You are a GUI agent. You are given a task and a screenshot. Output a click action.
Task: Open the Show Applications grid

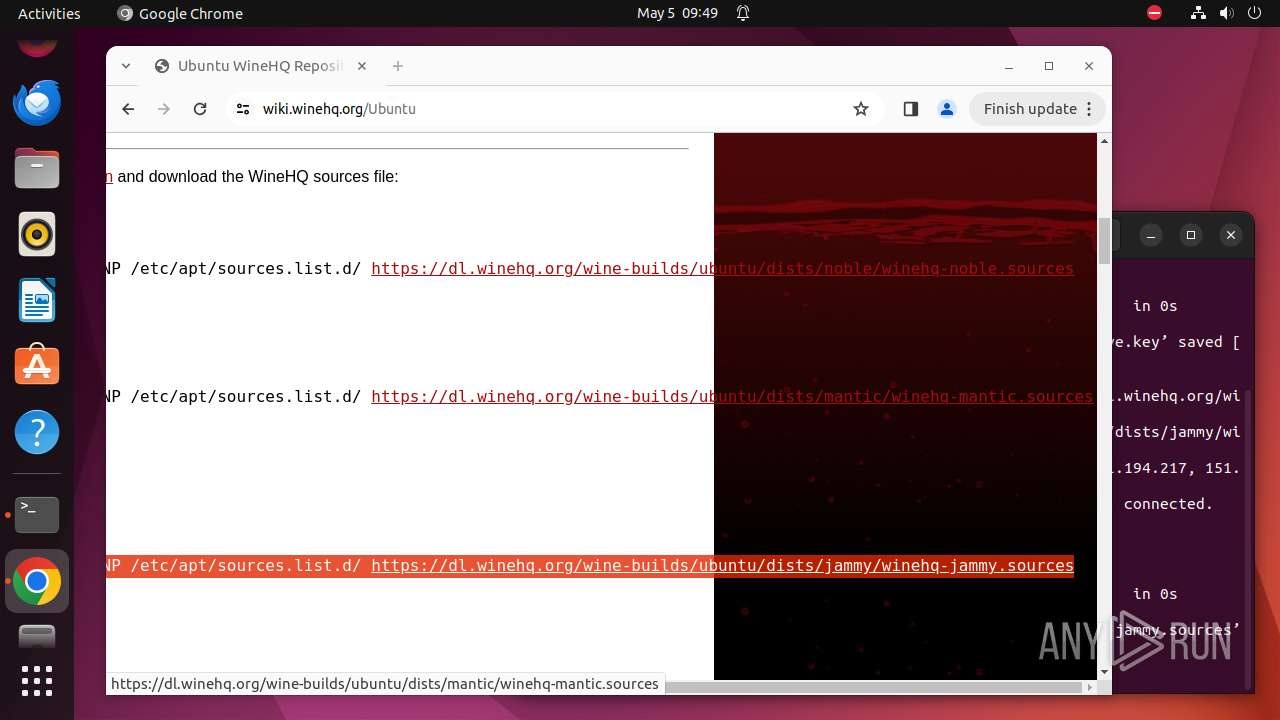coord(37,681)
